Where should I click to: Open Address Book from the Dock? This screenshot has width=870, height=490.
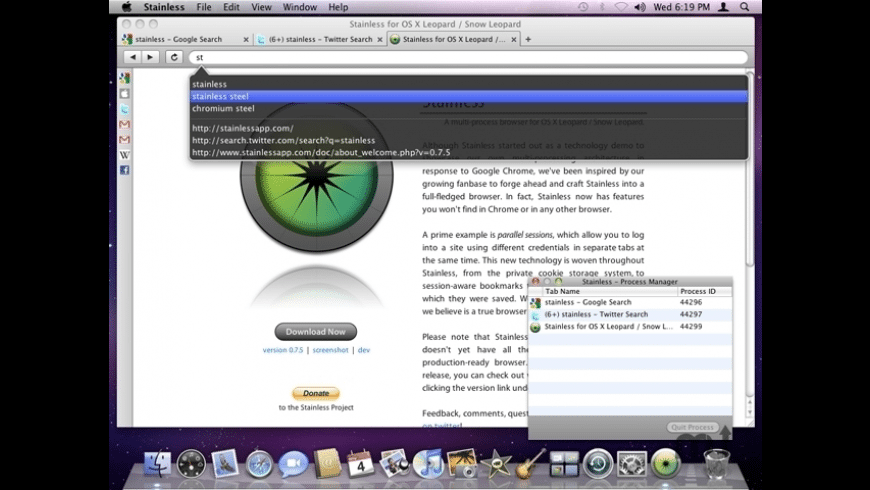(x=327, y=463)
